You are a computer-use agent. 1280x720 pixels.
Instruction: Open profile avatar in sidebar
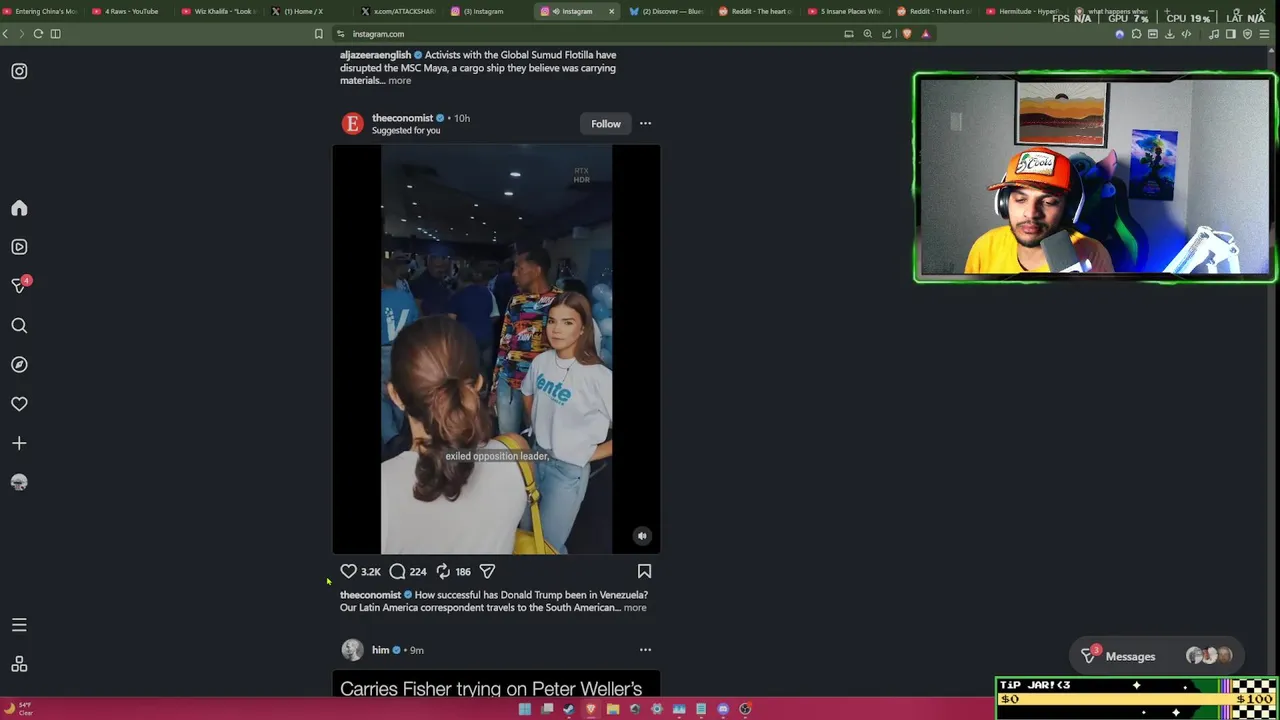click(x=19, y=482)
